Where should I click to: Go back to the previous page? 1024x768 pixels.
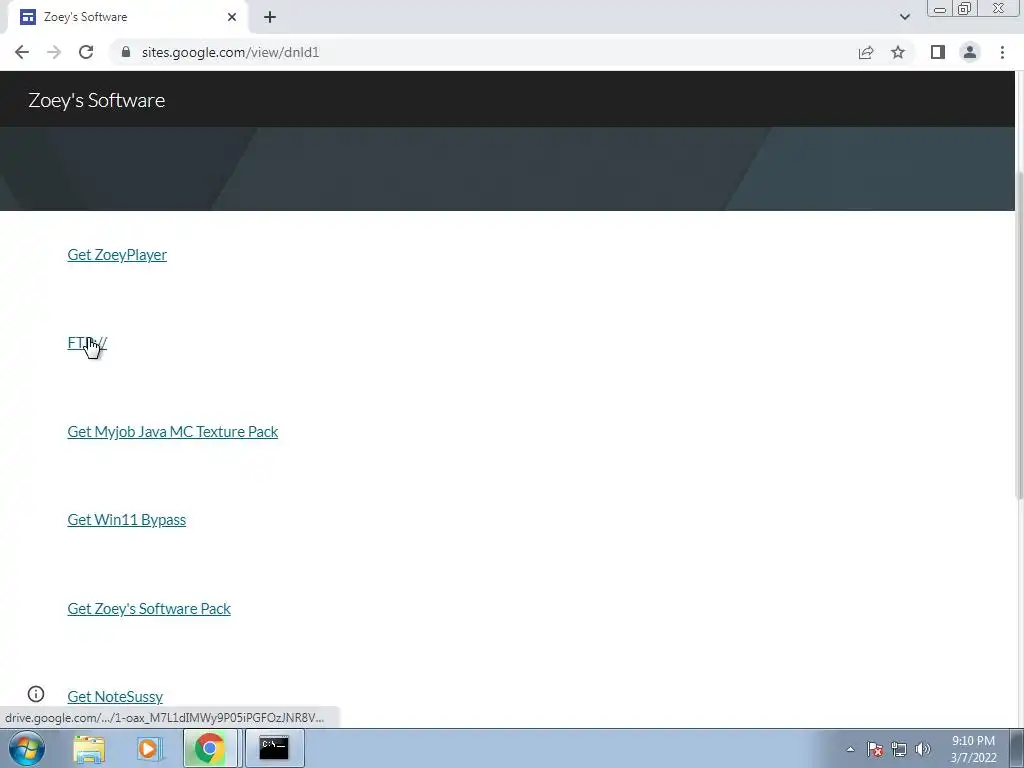(x=22, y=52)
